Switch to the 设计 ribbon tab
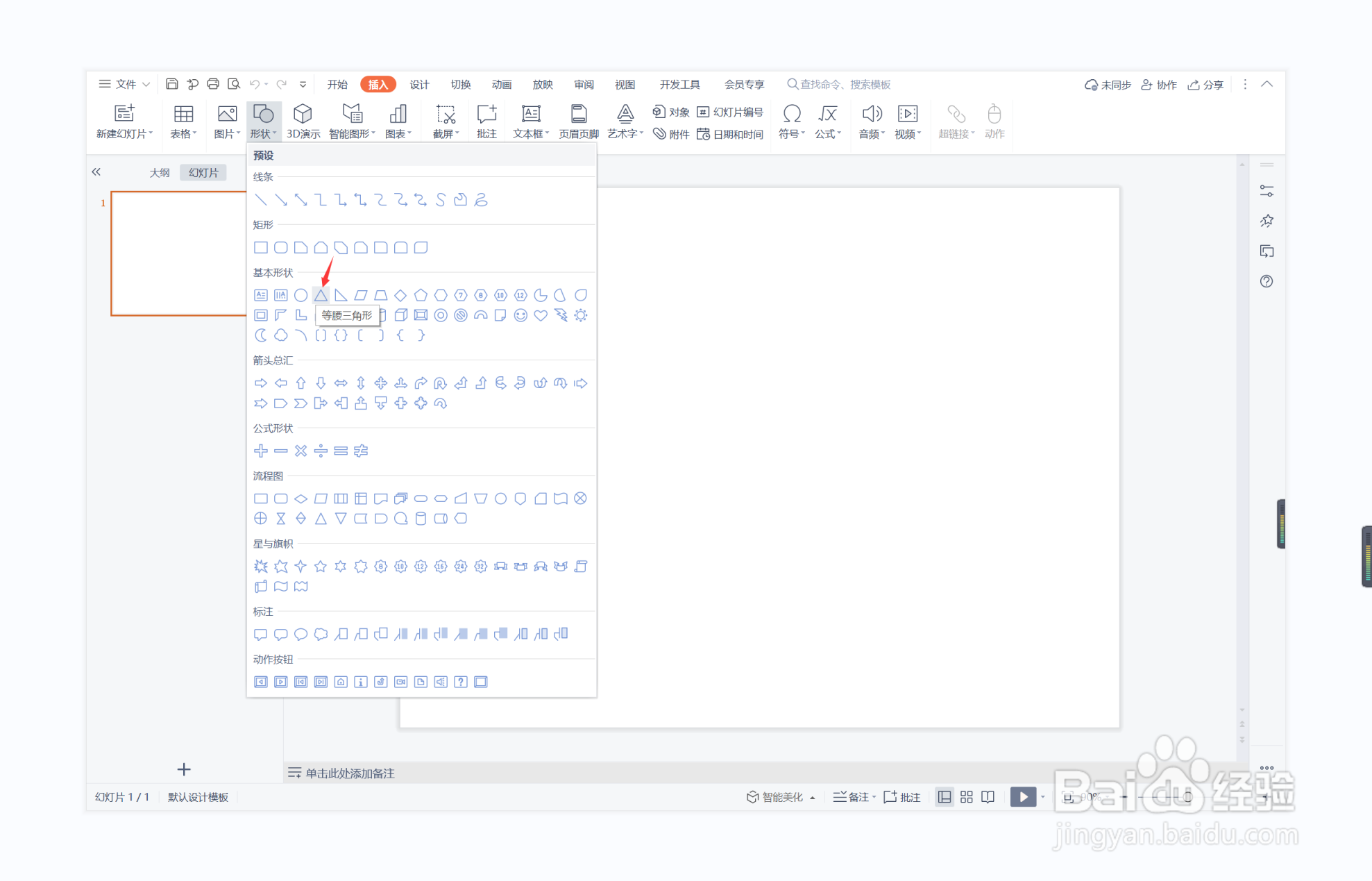The image size is (1372, 881). click(419, 84)
